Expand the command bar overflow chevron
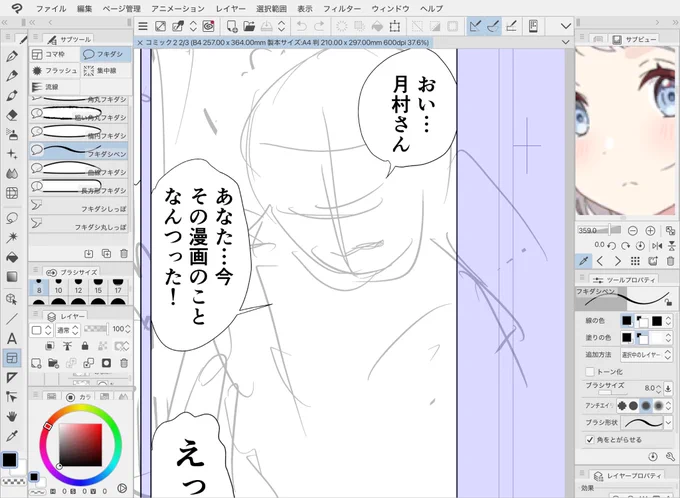 click(566, 26)
